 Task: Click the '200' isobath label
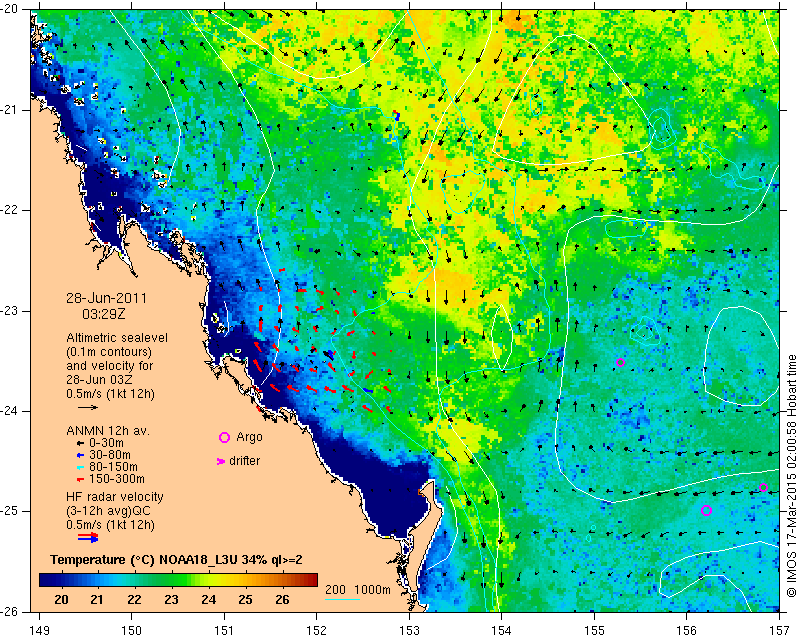[335, 590]
